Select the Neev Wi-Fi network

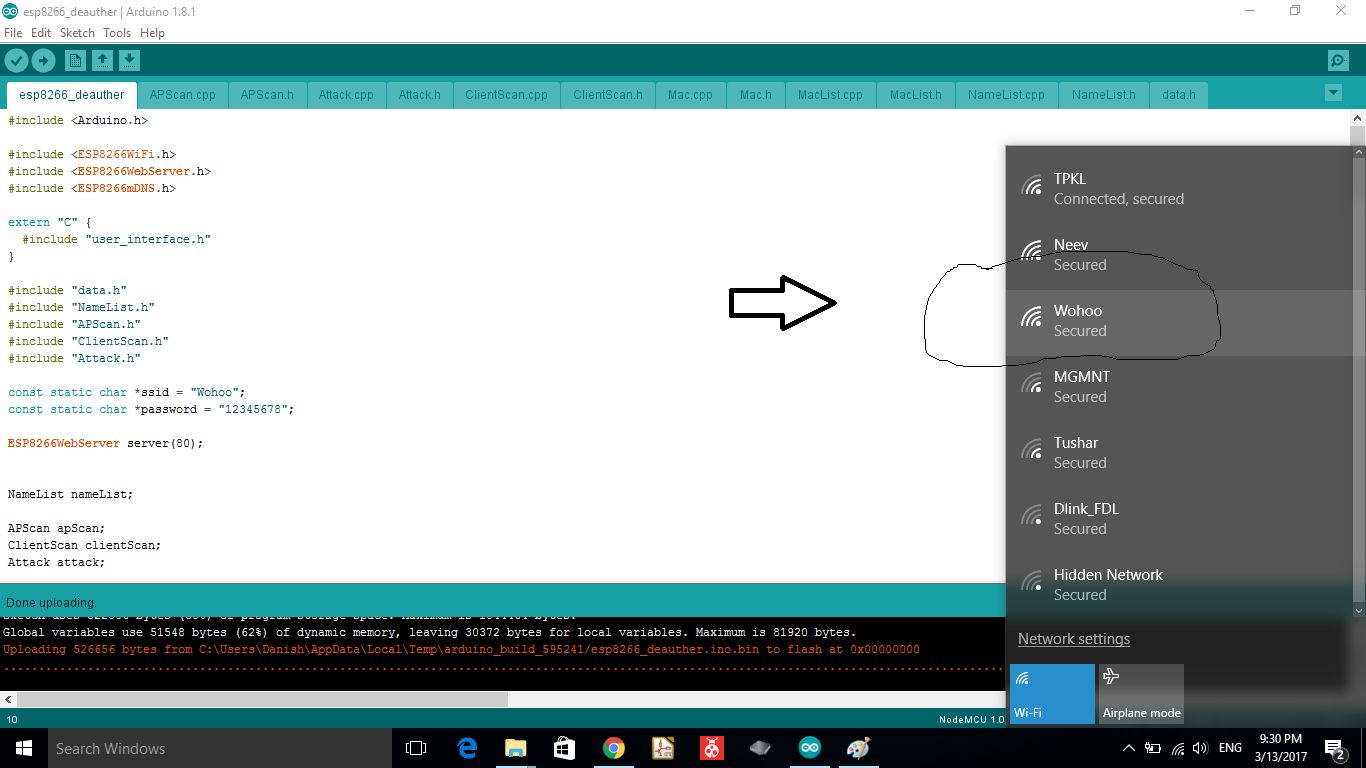pos(1179,255)
